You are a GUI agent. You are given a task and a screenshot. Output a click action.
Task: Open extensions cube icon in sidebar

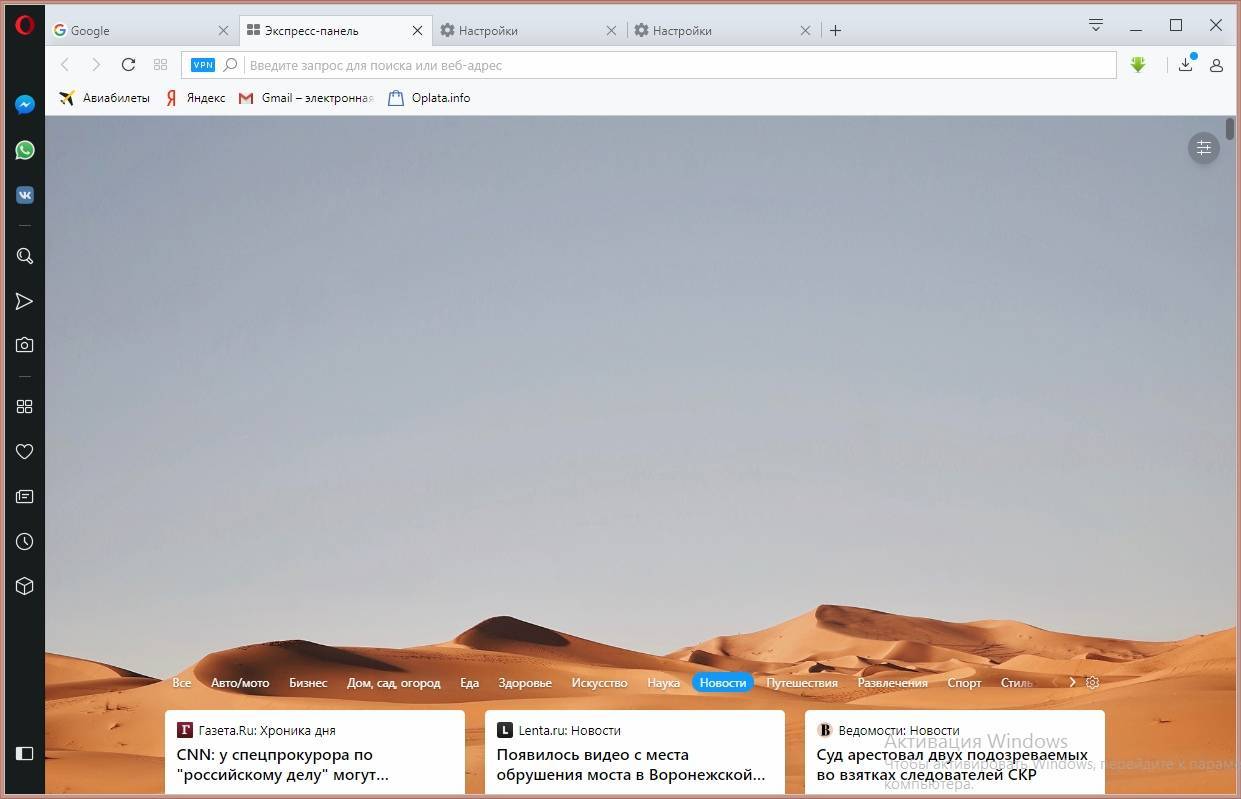tap(25, 586)
